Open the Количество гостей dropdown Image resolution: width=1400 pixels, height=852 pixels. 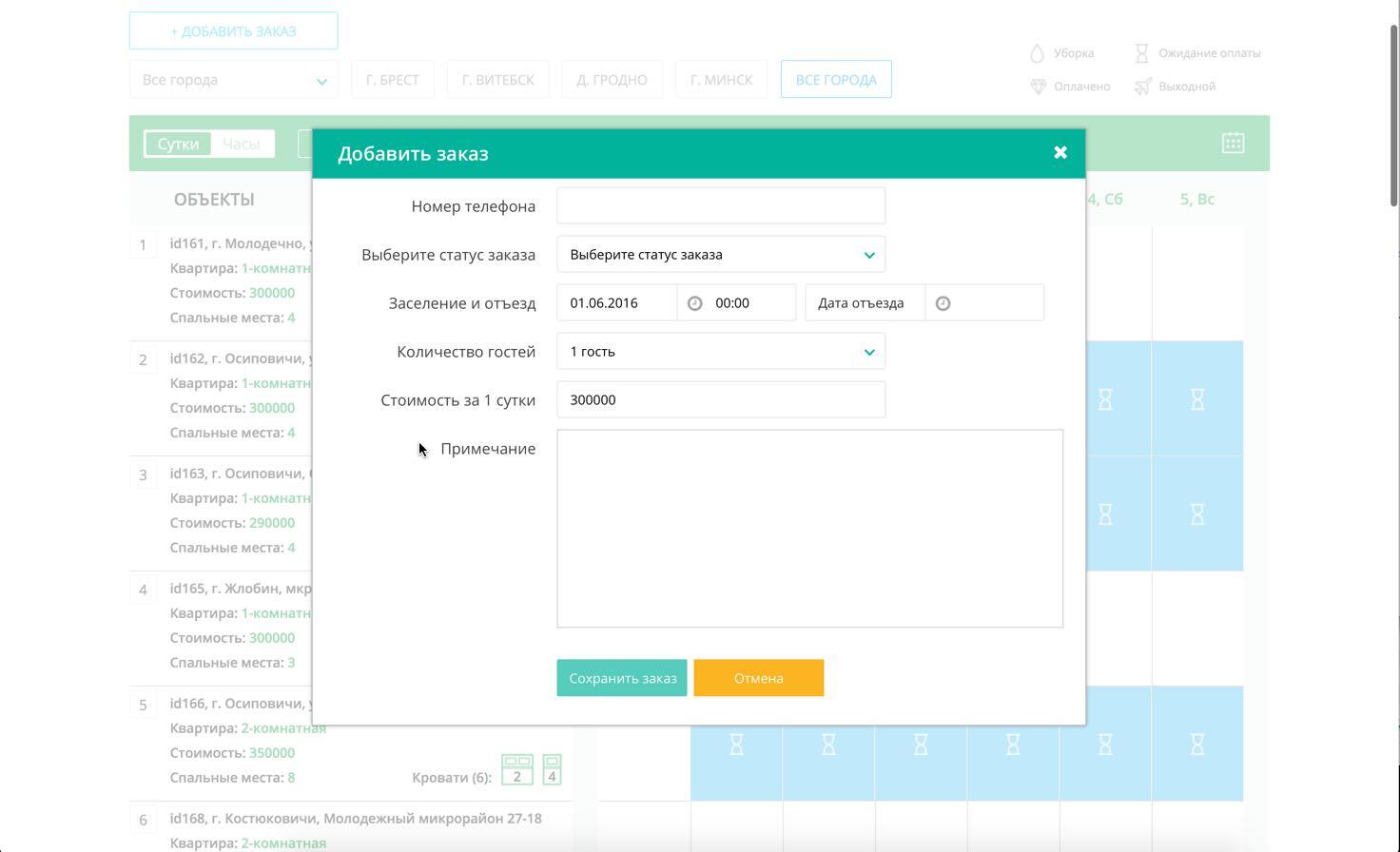click(x=720, y=351)
